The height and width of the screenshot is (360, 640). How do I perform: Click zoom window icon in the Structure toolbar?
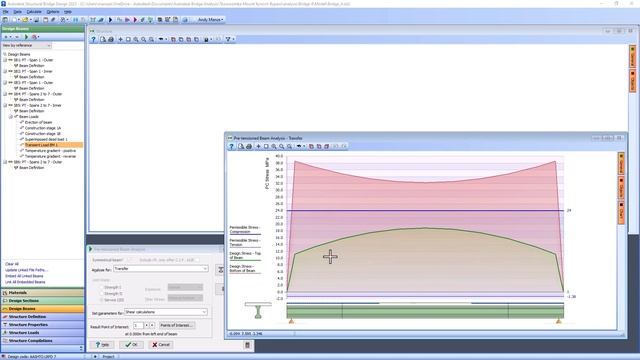pos(128,40)
